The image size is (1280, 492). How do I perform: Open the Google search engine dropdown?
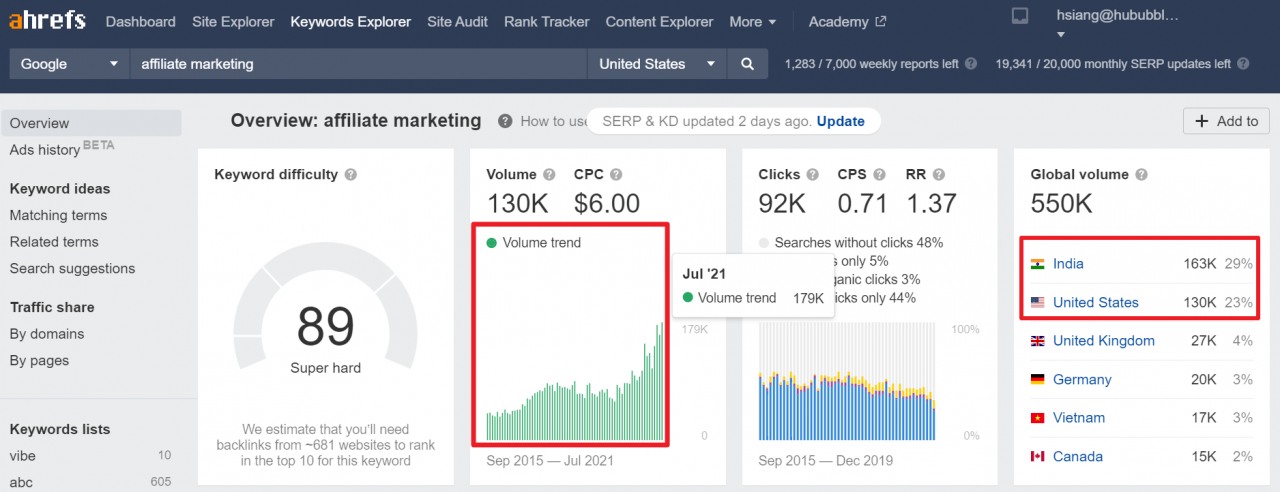pyautogui.click(x=69, y=64)
